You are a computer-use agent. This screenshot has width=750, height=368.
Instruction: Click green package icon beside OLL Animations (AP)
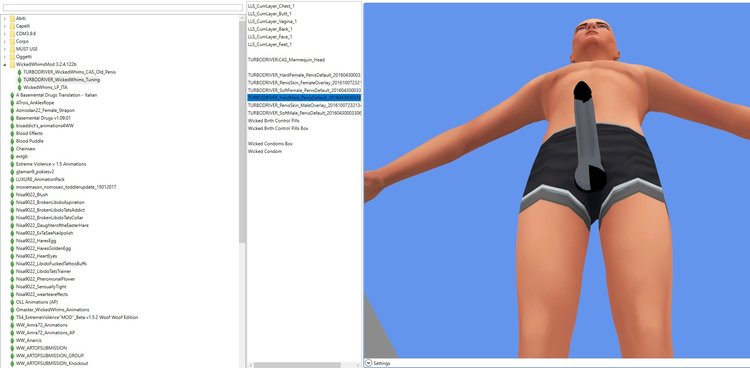[x=12, y=302]
